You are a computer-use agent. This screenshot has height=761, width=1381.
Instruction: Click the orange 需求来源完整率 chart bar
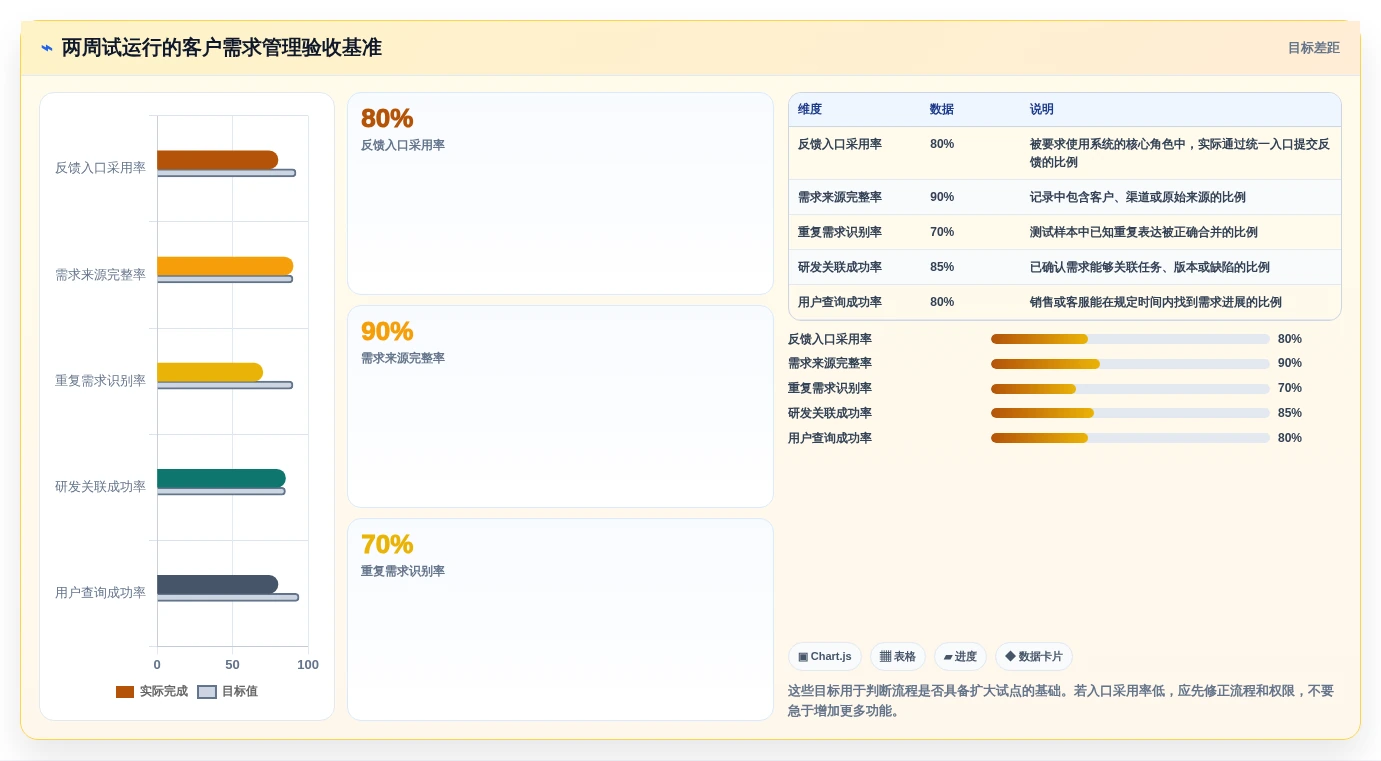point(225,266)
